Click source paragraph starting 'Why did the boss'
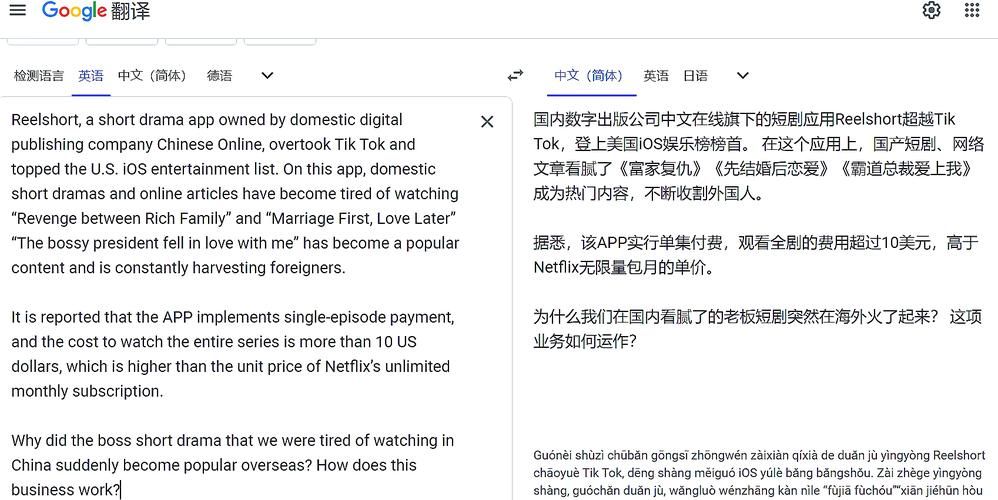Viewport: 998px width, 500px height. [x=233, y=465]
